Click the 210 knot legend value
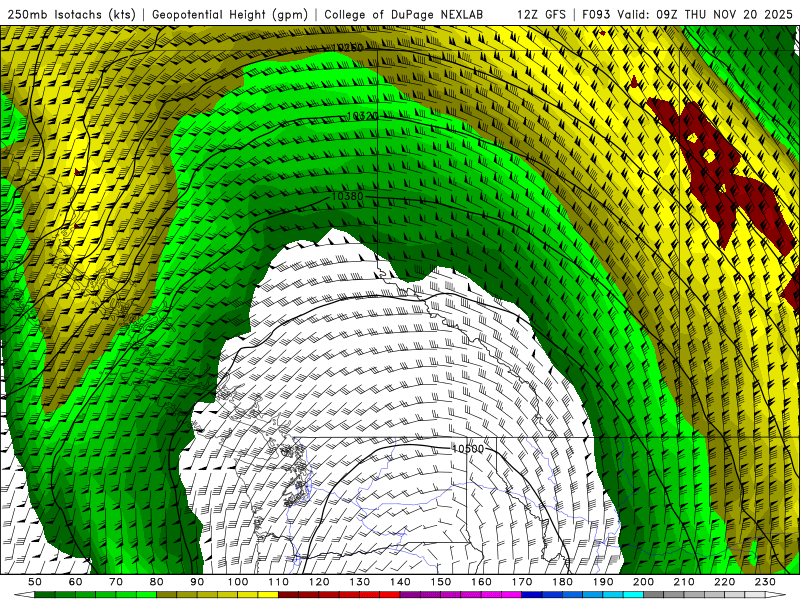 click(x=685, y=582)
